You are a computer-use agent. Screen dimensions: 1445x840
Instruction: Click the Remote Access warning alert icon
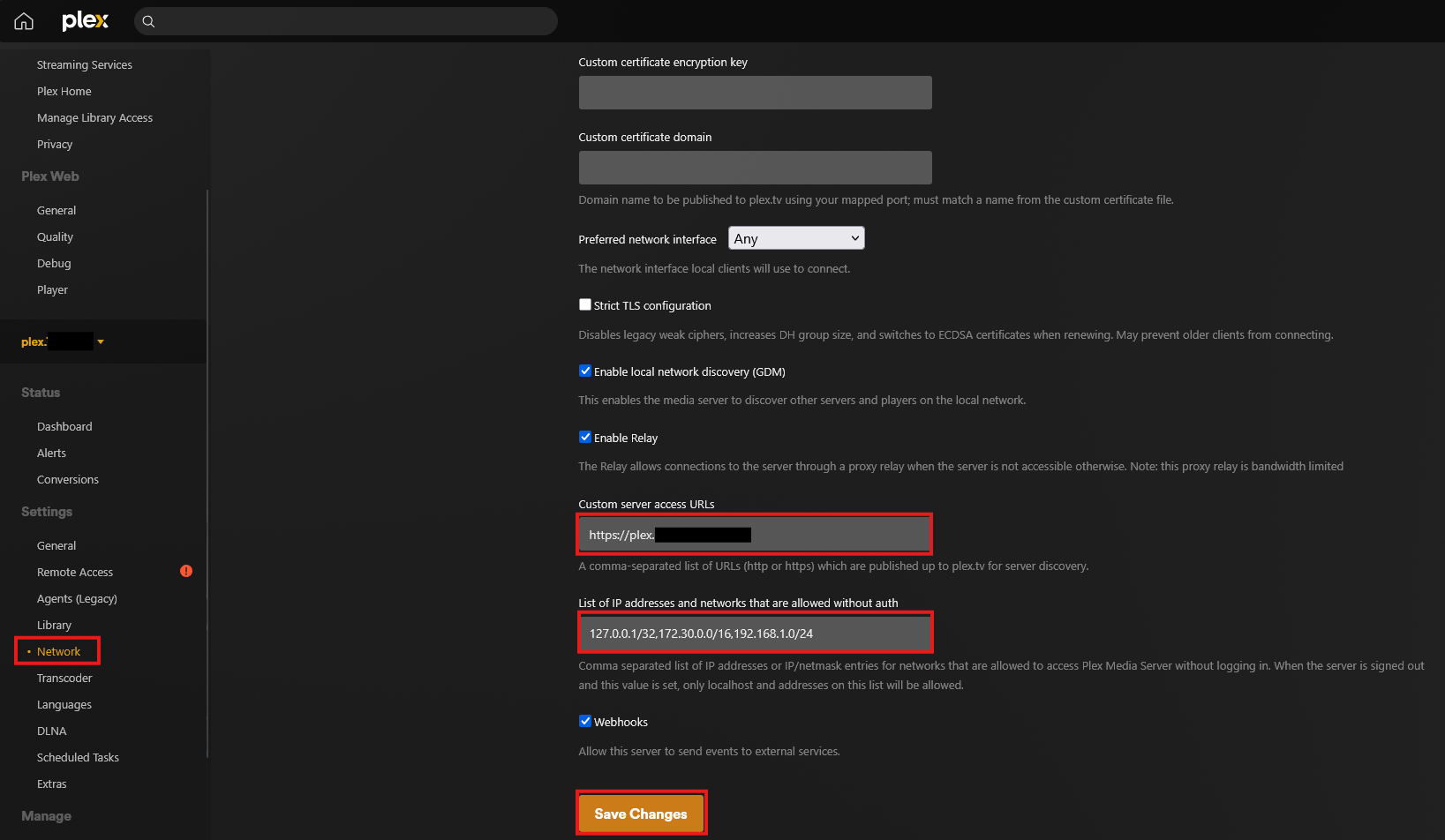186,571
